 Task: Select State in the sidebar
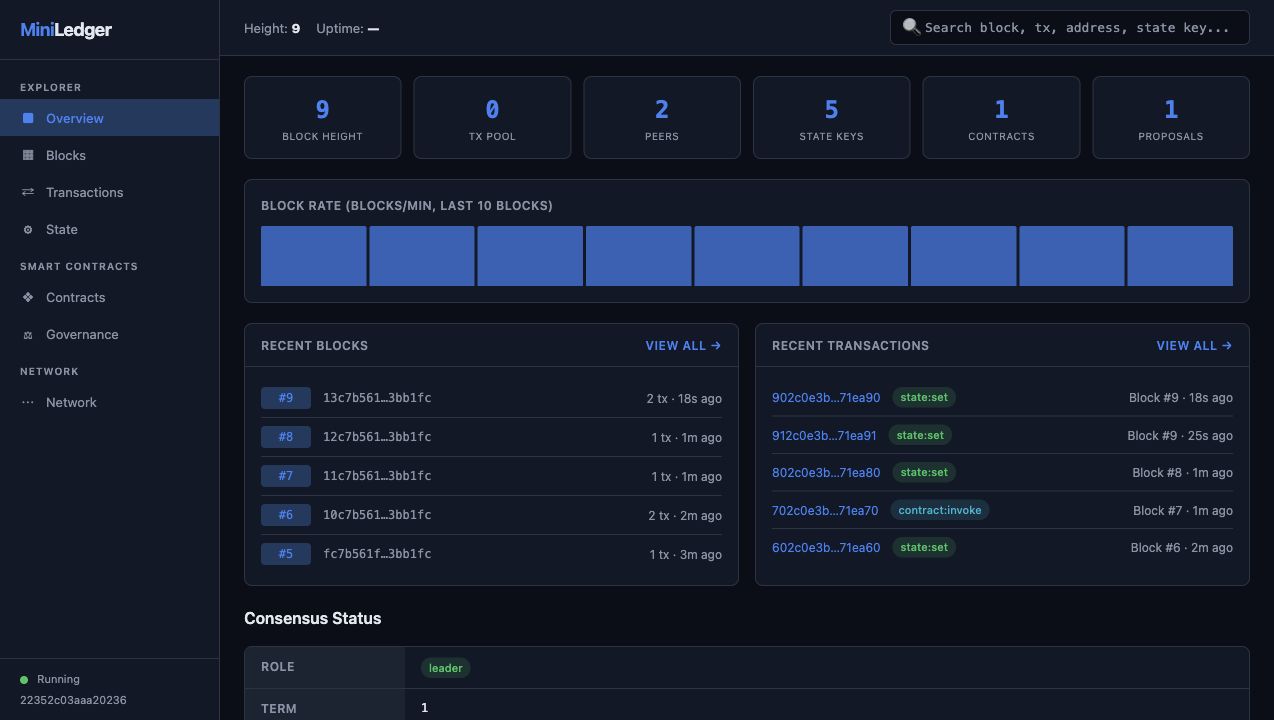(109, 229)
